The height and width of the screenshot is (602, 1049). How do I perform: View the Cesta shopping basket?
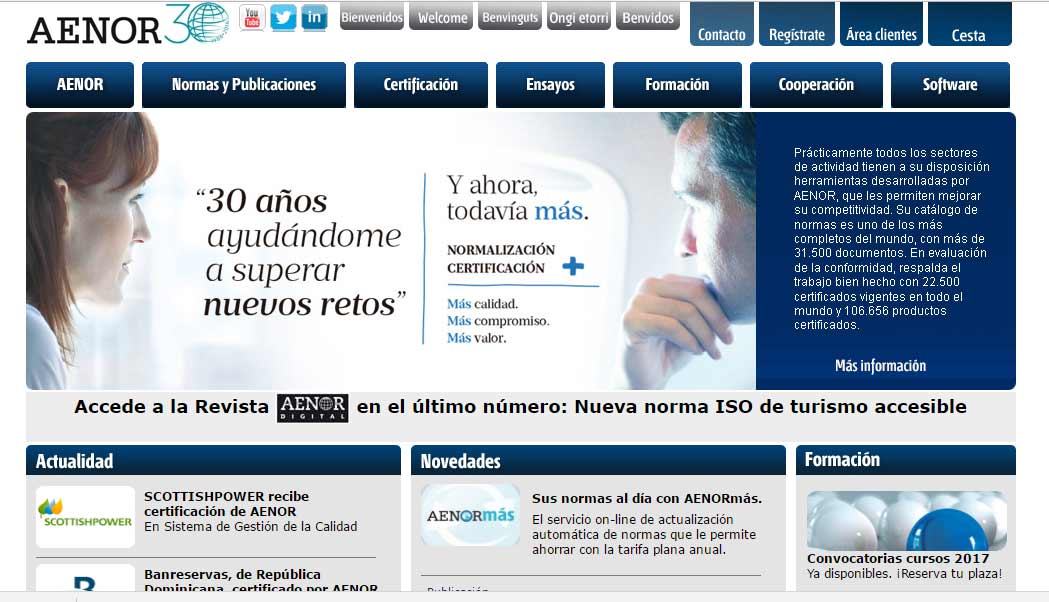969,25
